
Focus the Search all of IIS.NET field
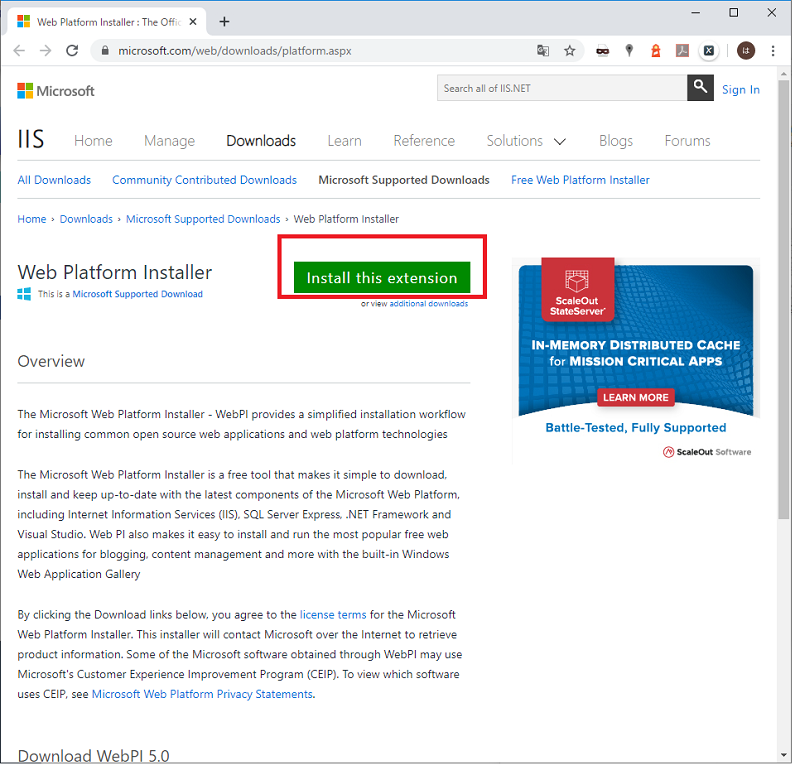coord(562,88)
